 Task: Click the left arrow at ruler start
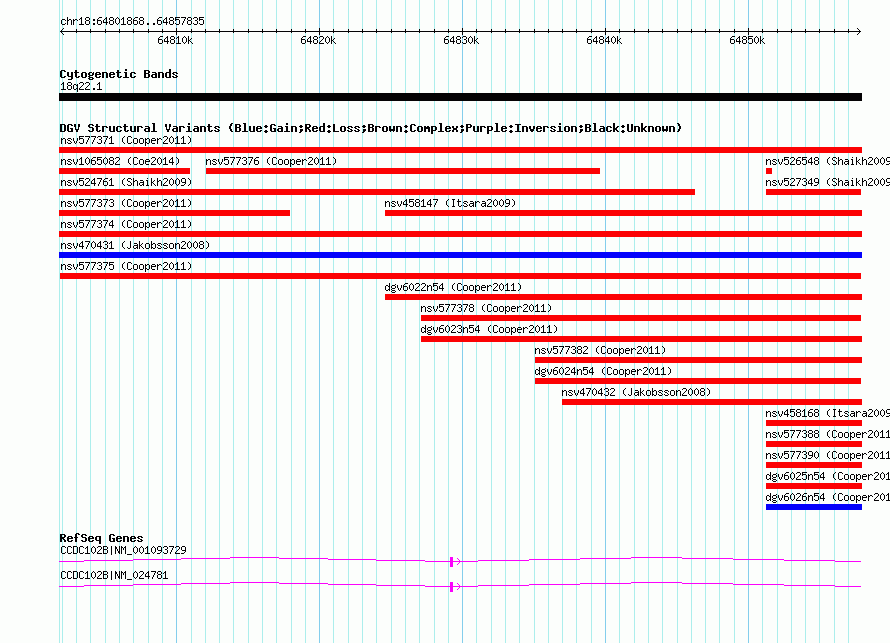click(62, 31)
